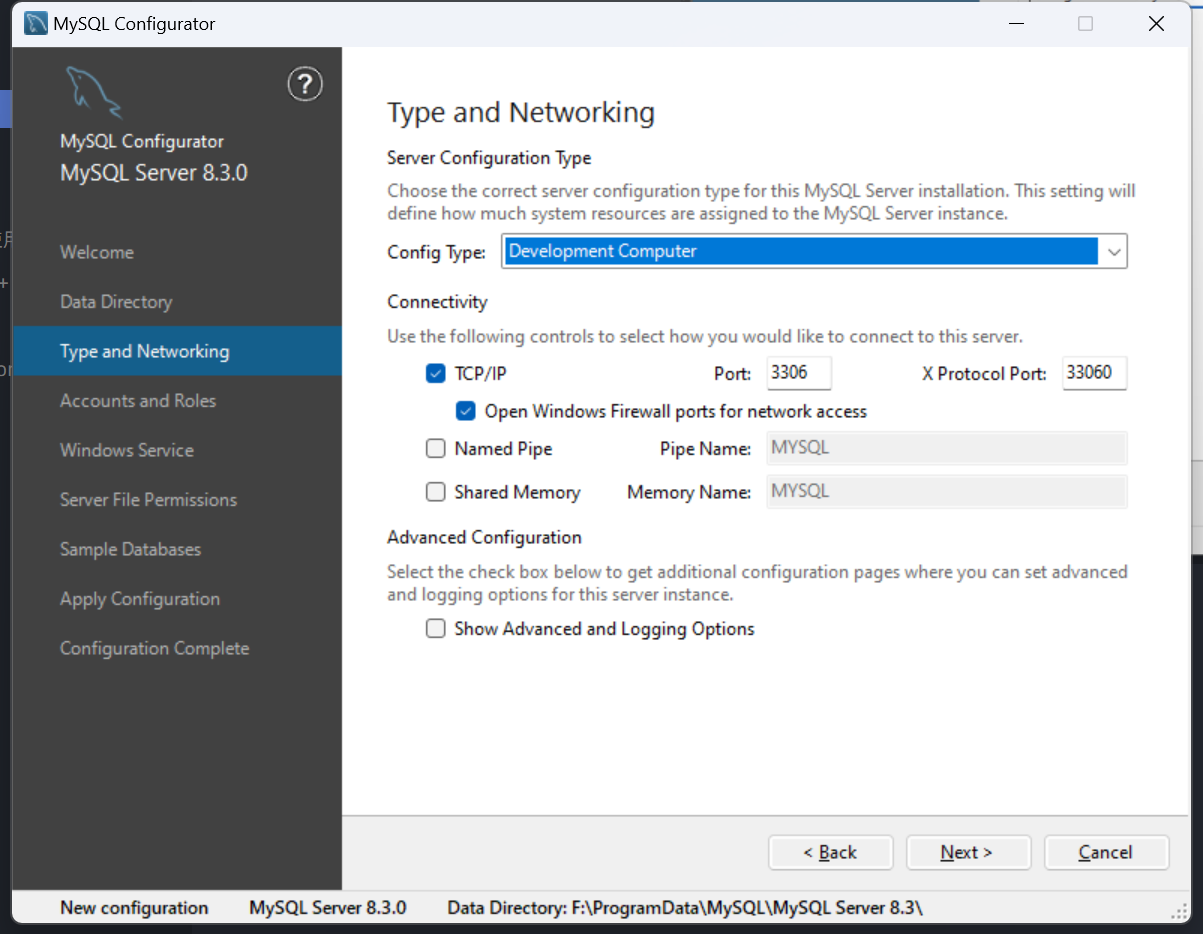Click MySQL Server 8.3.0 sidebar title
The image size is (1203, 934).
coord(154,173)
